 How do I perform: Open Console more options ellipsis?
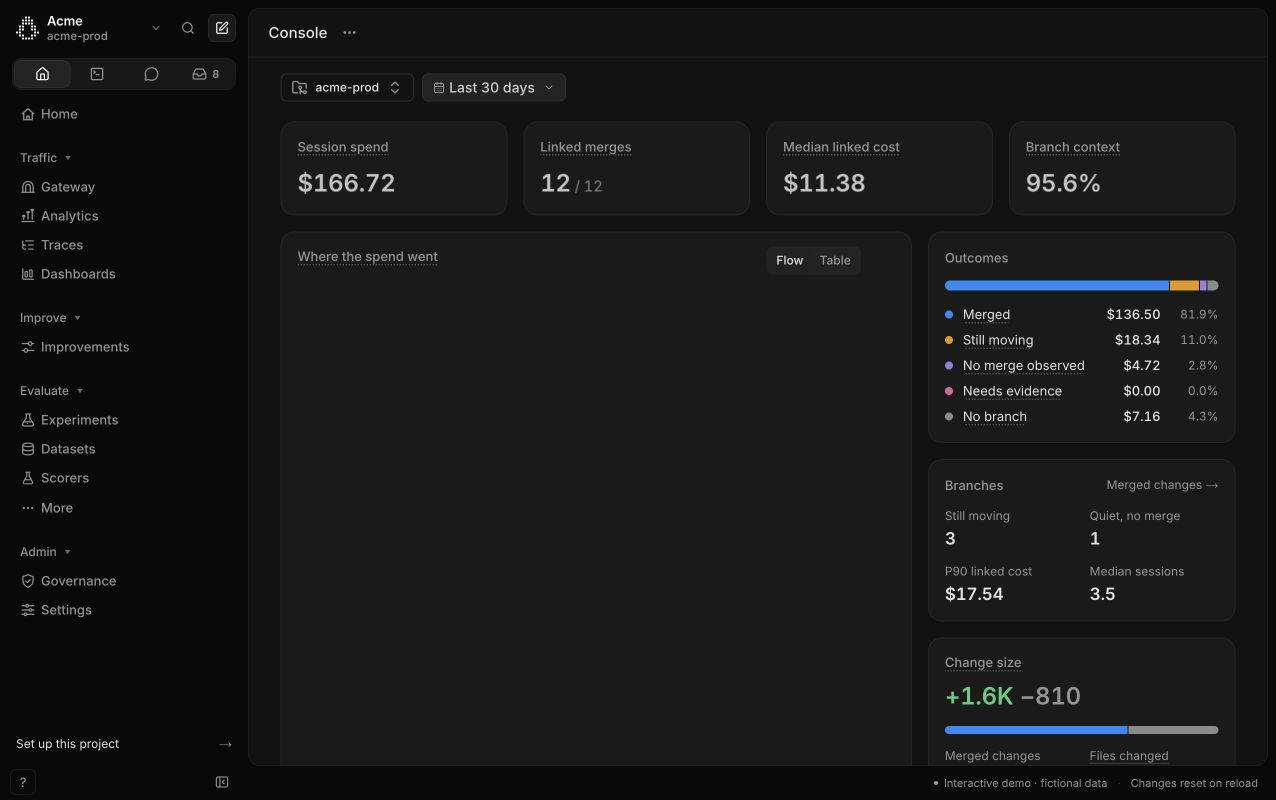pos(349,32)
